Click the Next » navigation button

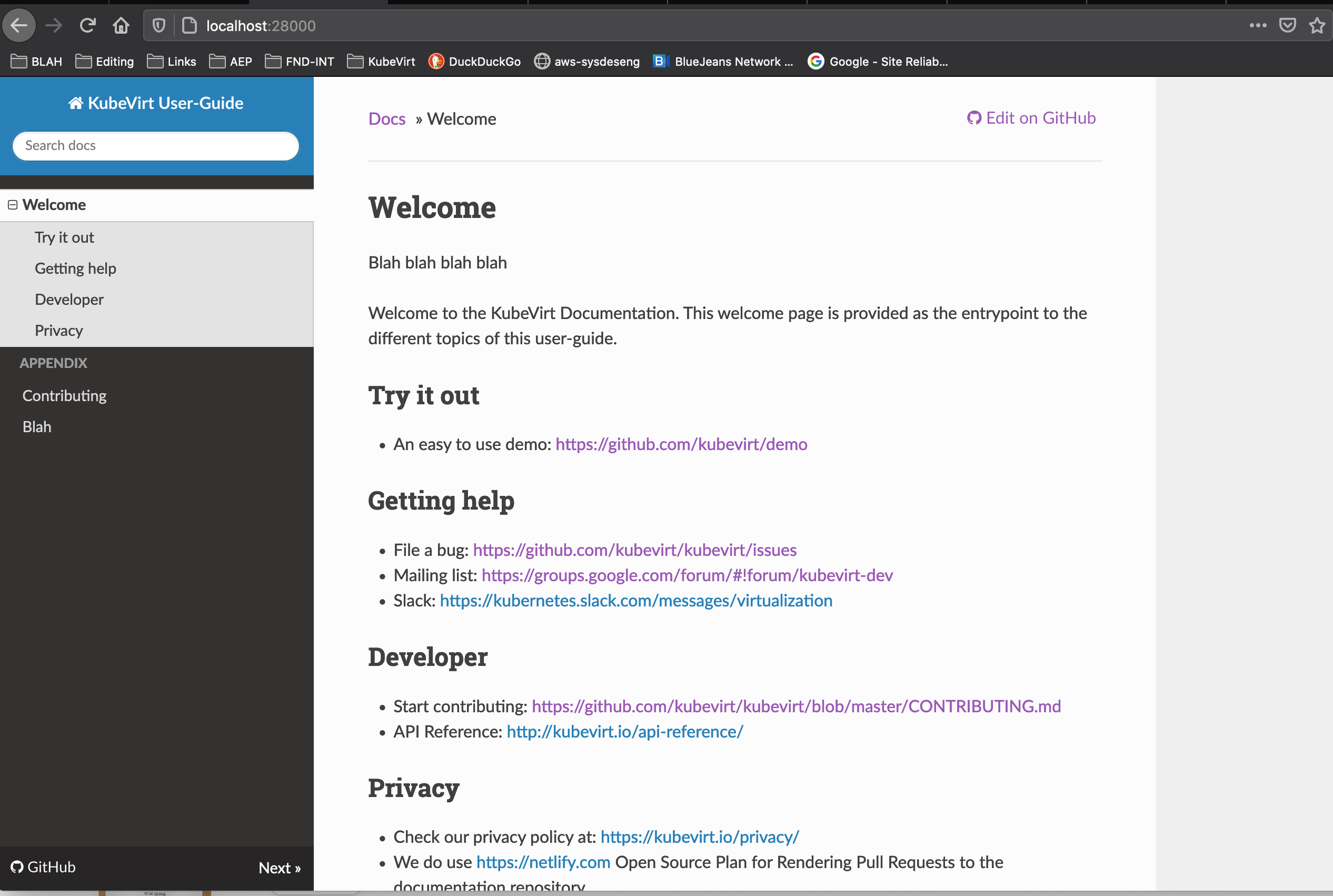pyautogui.click(x=280, y=867)
